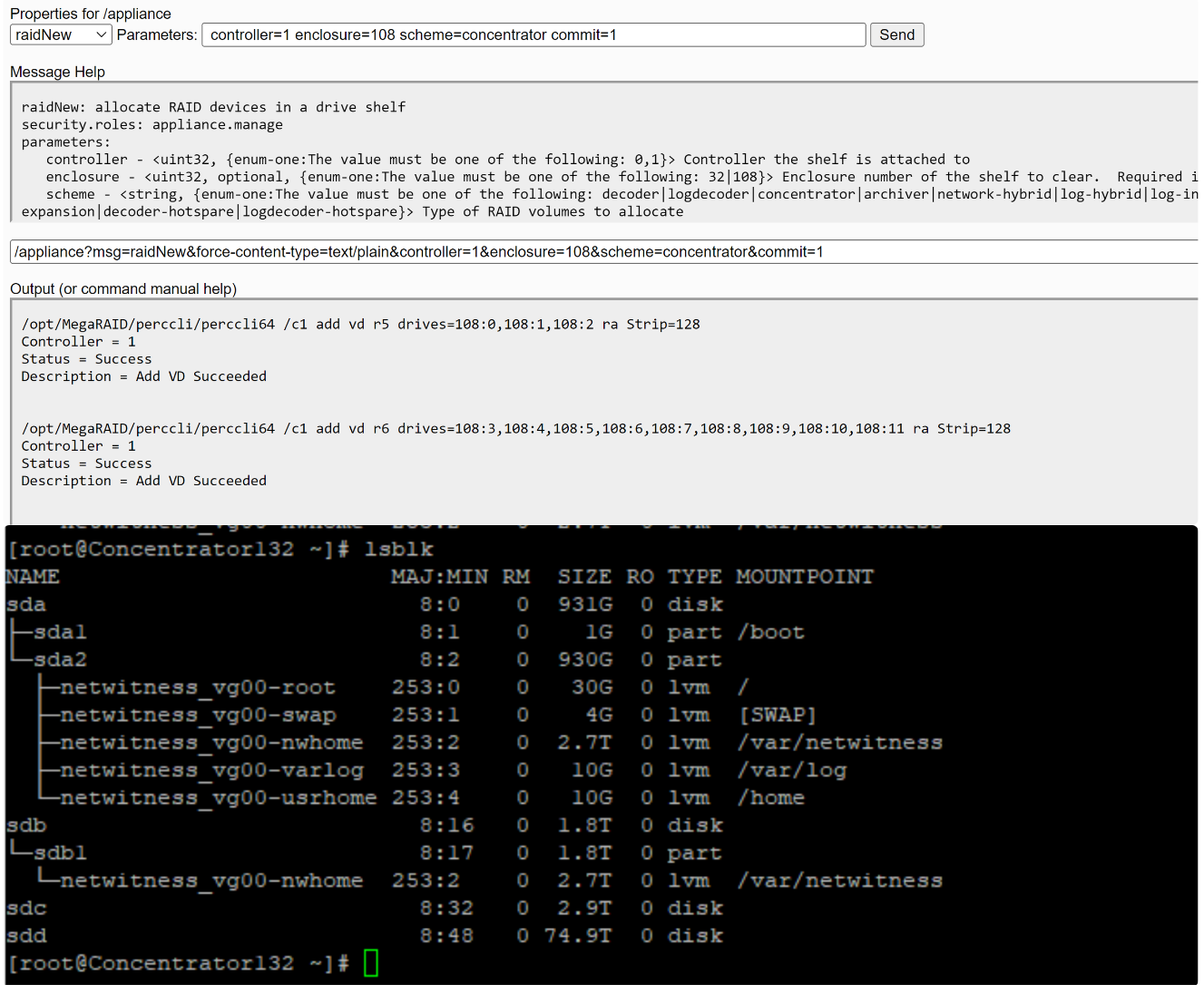Click the MOUNTPOINT column header in terminal
This screenshot has height=985, width=1204.
[804, 577]
